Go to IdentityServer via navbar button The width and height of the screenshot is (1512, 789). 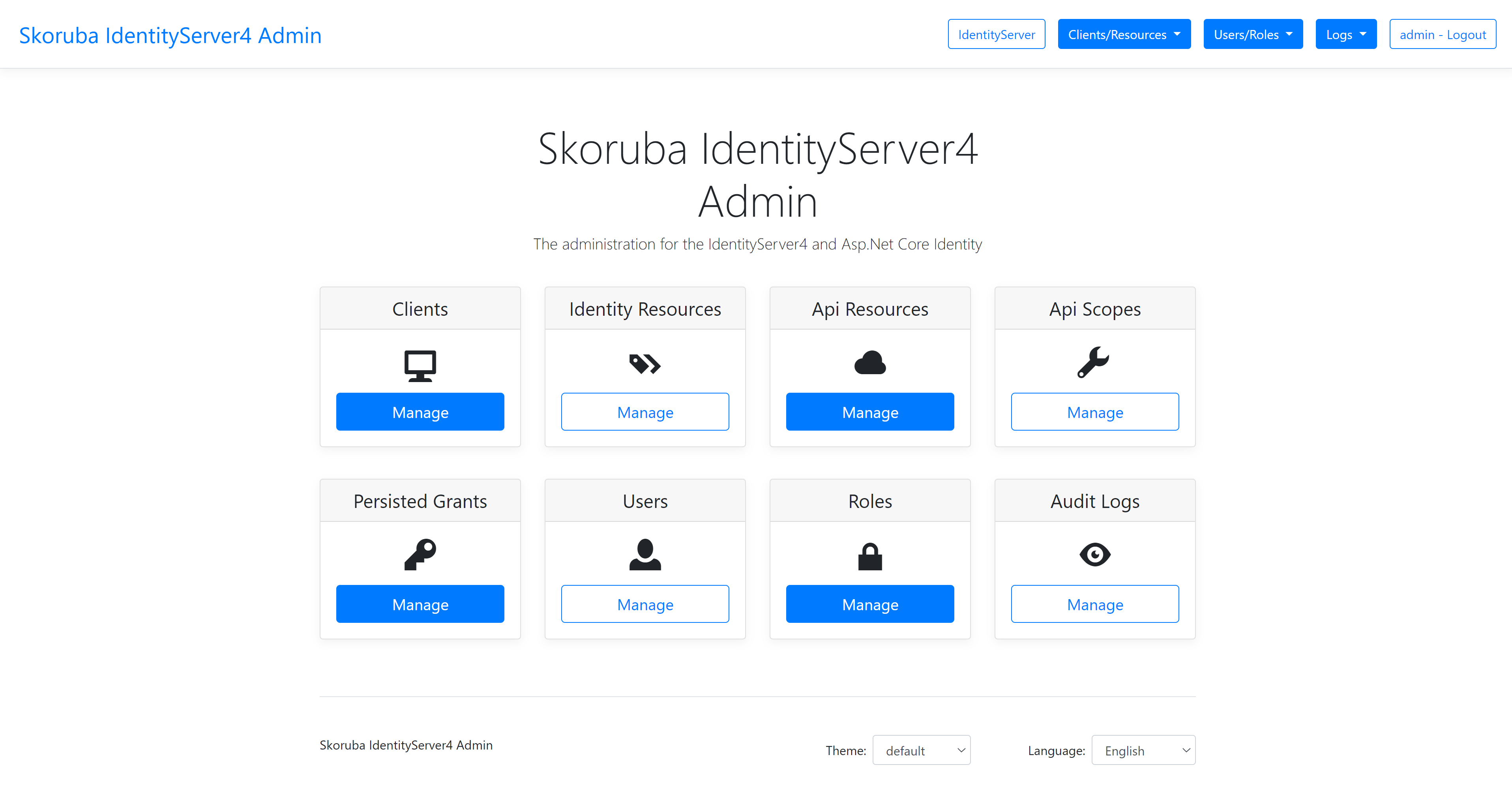point(996,35)
